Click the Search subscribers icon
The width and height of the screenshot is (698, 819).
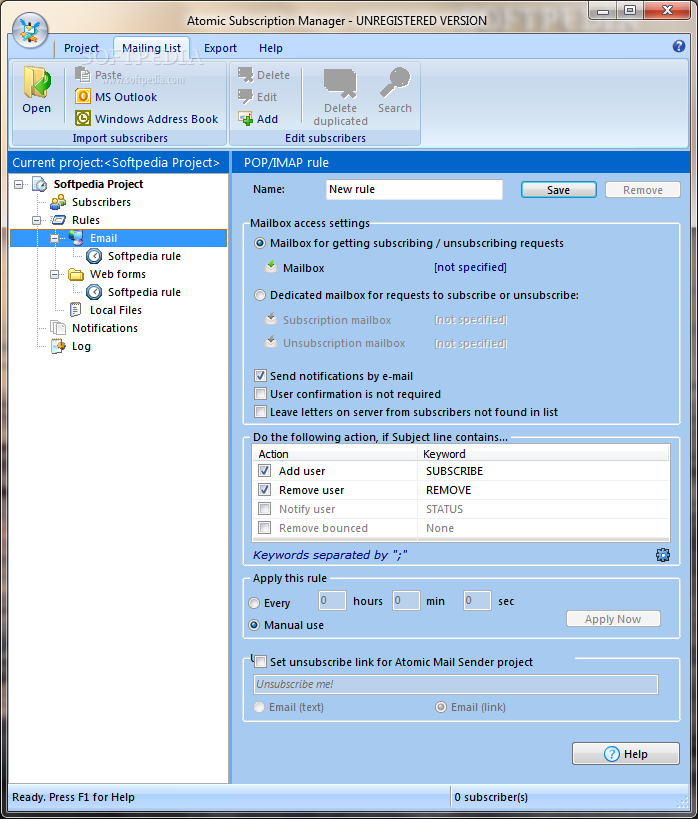(395, 82)
